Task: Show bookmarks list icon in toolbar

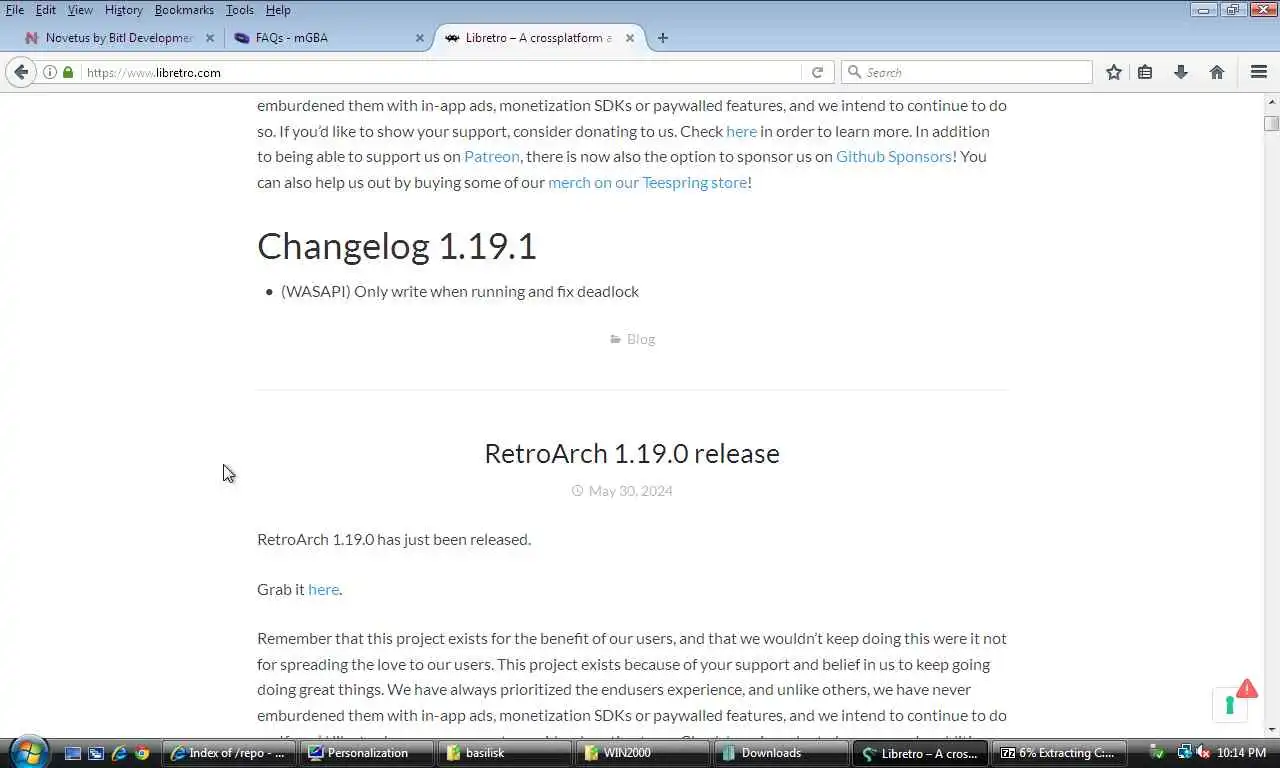Action: [x=1145, y=72]
